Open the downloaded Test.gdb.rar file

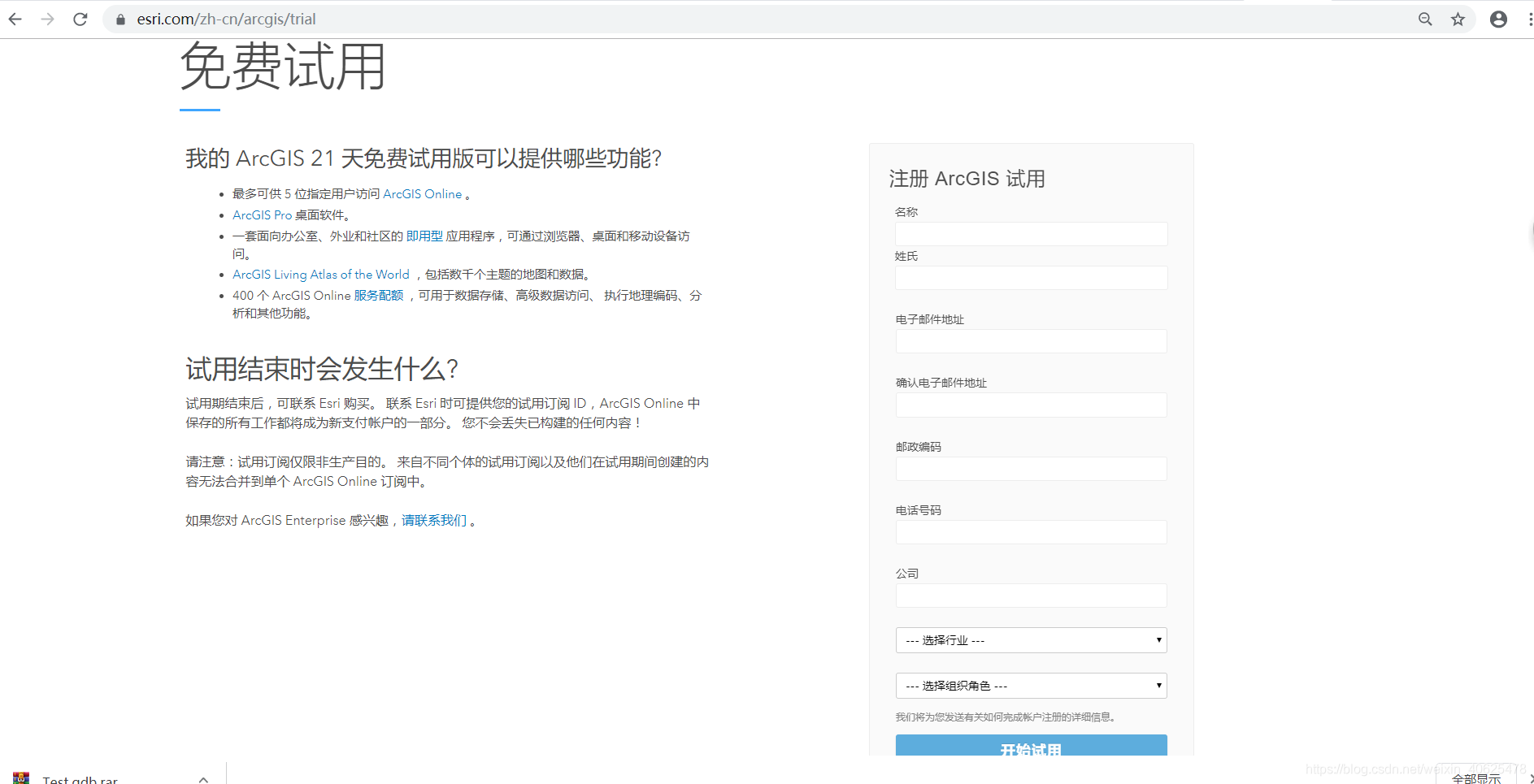(x=80, y=778)
